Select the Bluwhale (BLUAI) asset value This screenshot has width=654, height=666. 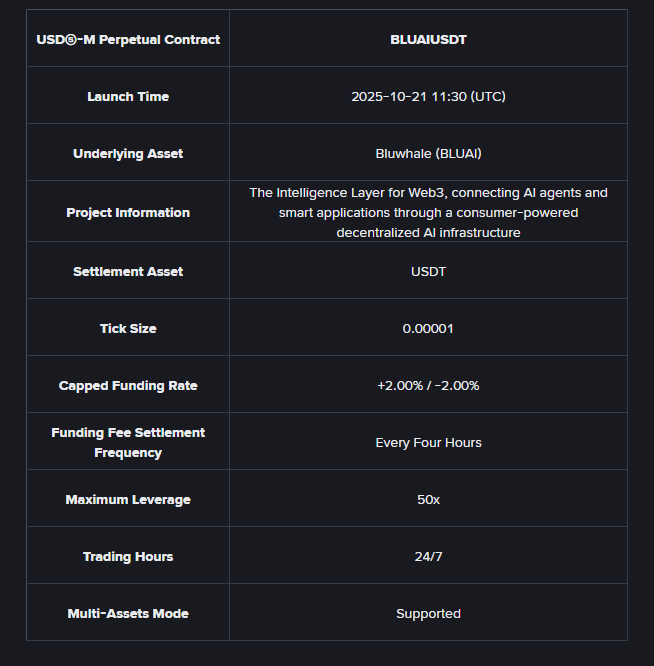pos(428,154)
